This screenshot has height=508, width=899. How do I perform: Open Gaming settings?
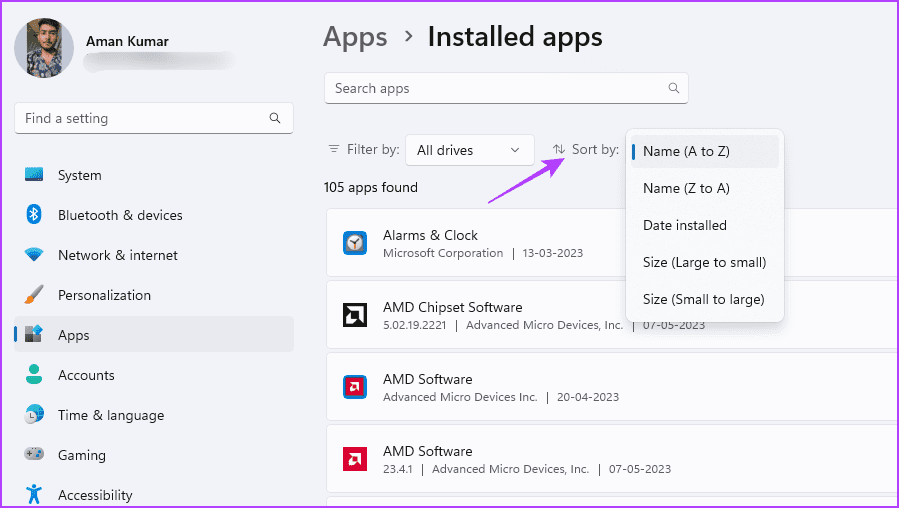[154, 455]
